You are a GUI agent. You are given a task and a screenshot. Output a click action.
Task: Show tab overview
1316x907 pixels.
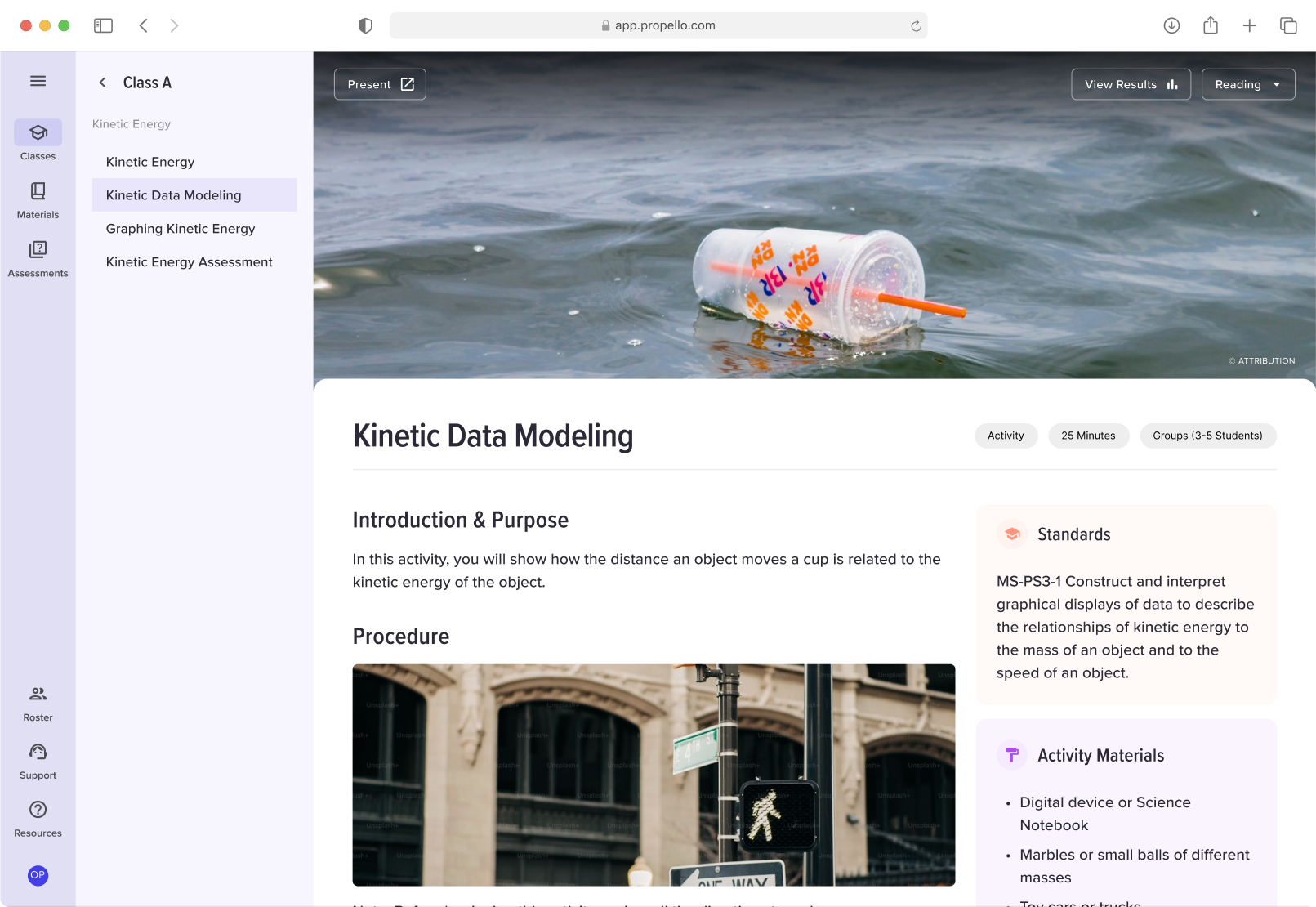[x=1288, y=25]
